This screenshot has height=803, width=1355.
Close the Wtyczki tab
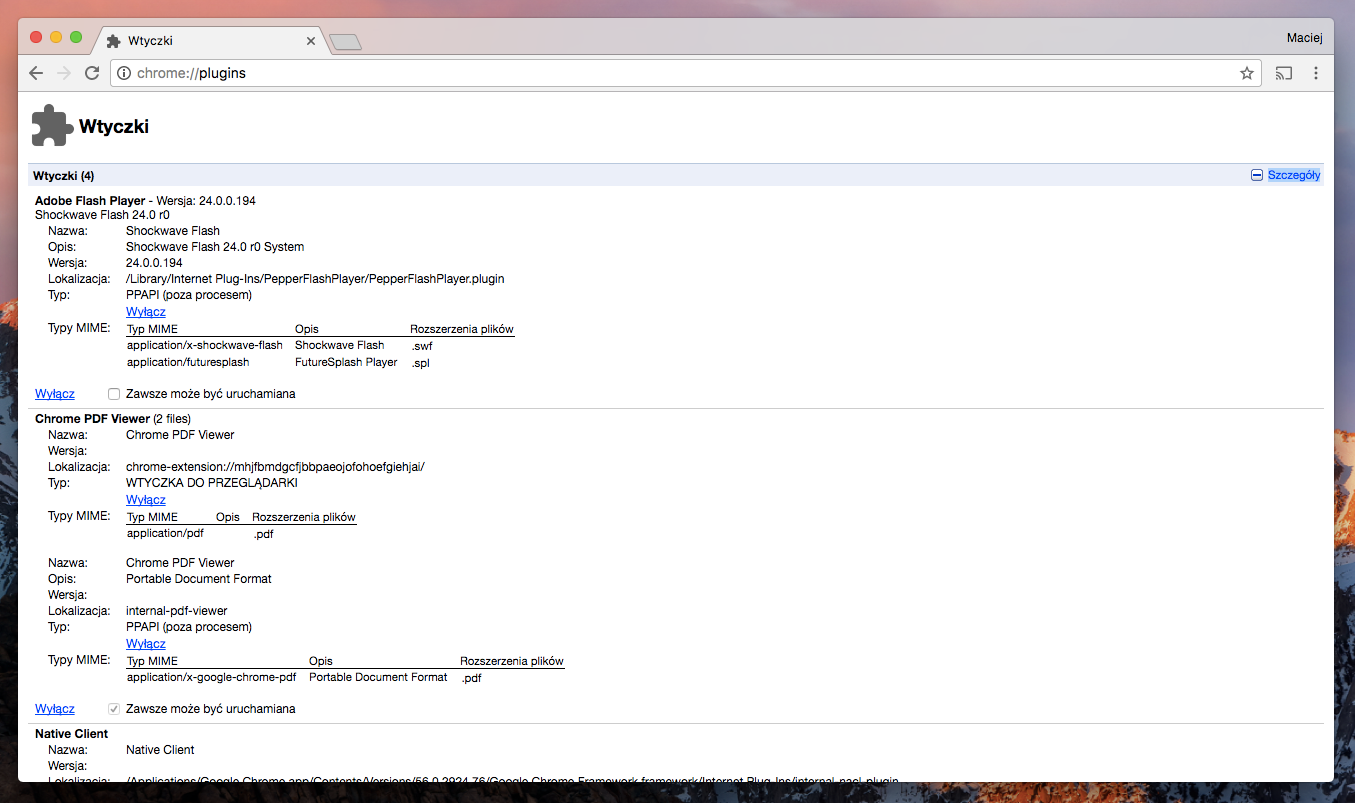point(311,41)
